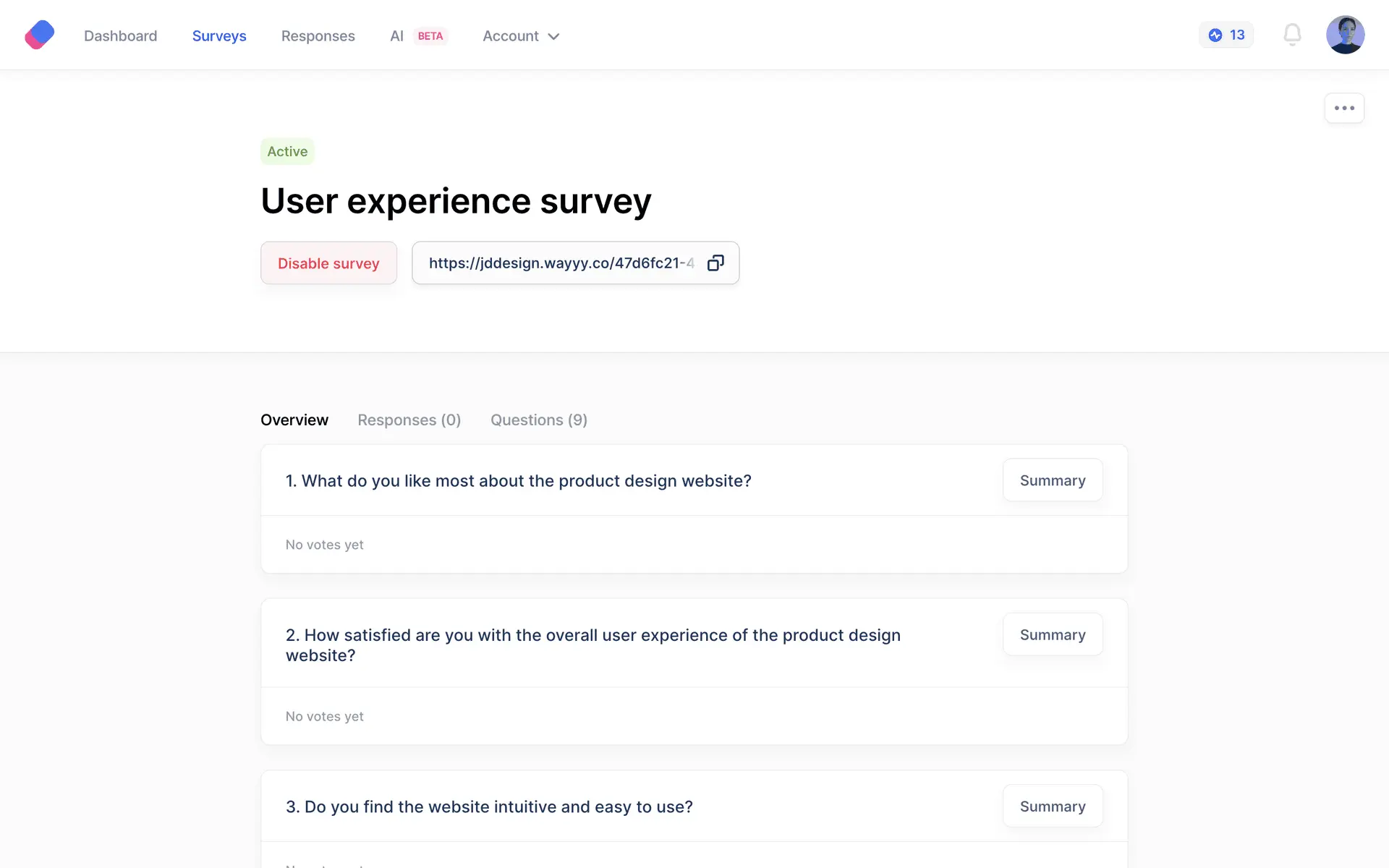Open the notifications bell
The image size is (1389, 868).
[1292, 35]
